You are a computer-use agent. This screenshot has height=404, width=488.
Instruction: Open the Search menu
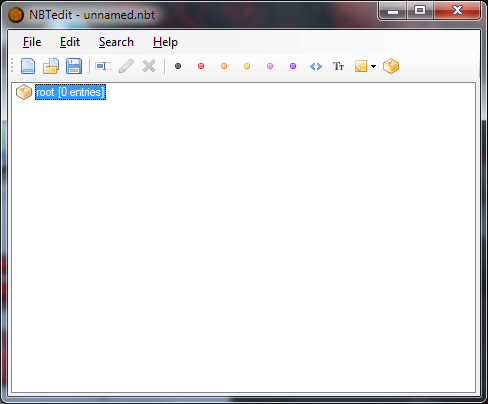pos(116,42)
